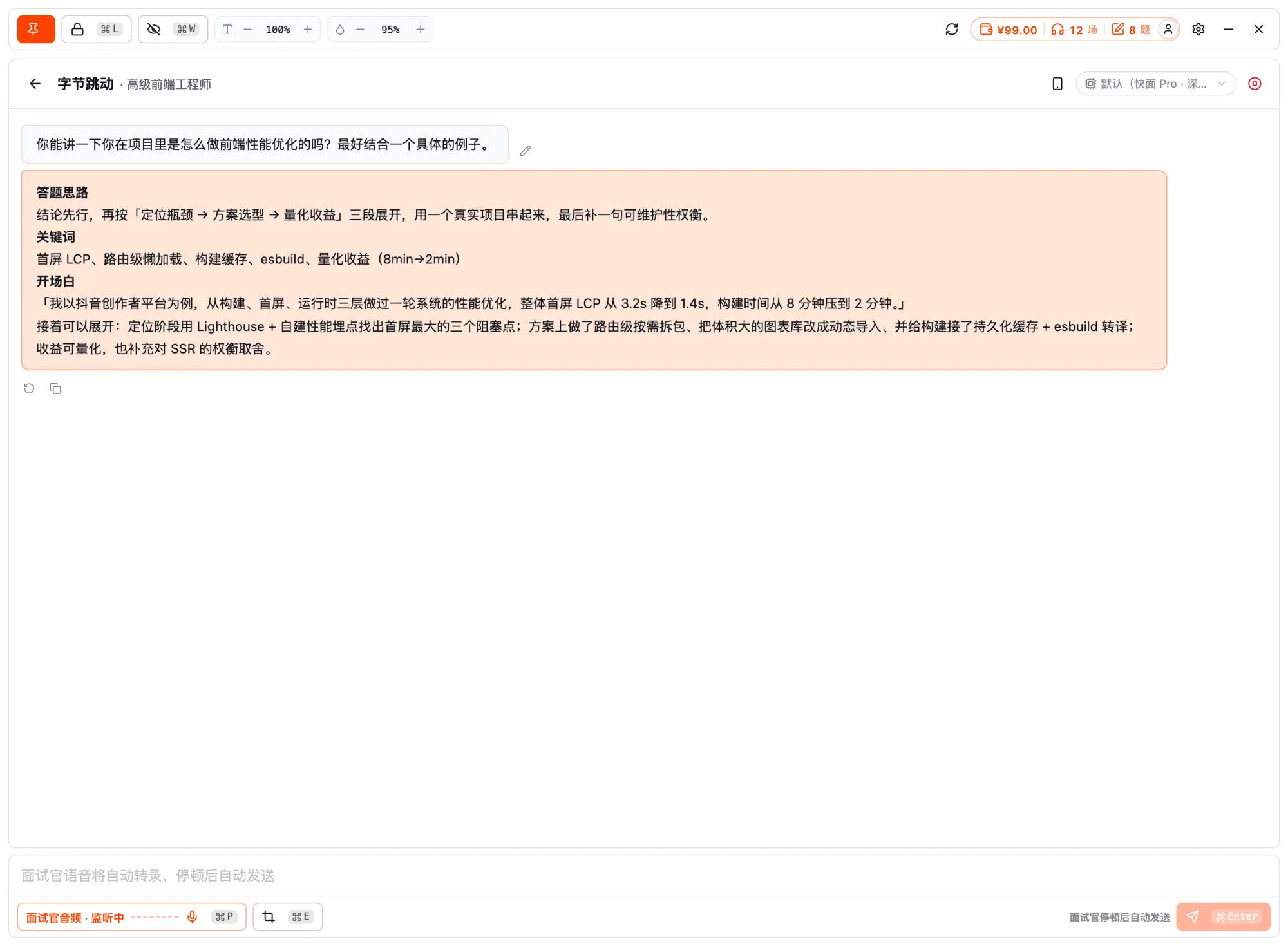The image size is (1288, 946).
Task: Close the window with the X icon
Action: [x=1259, y=29]
